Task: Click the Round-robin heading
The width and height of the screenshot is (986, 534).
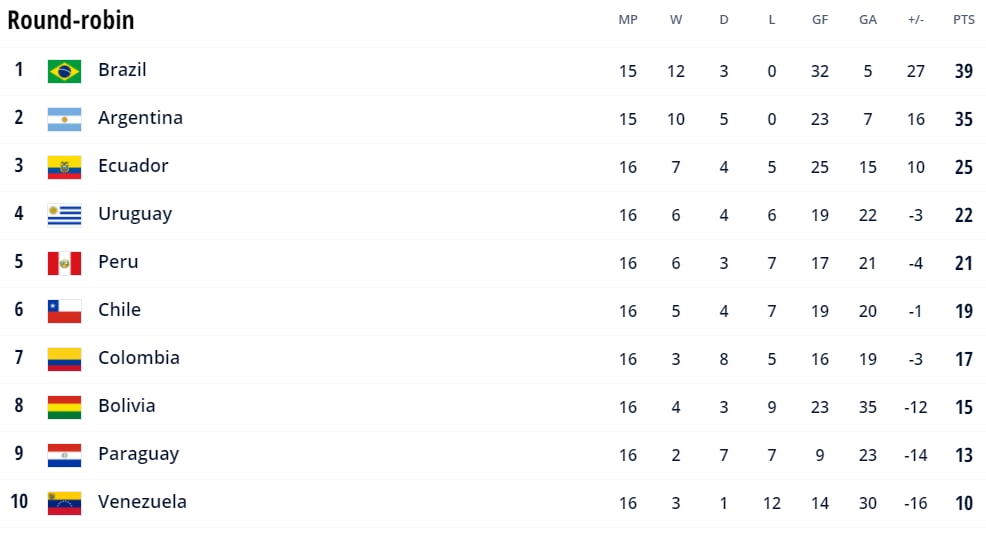Action: 71,20
